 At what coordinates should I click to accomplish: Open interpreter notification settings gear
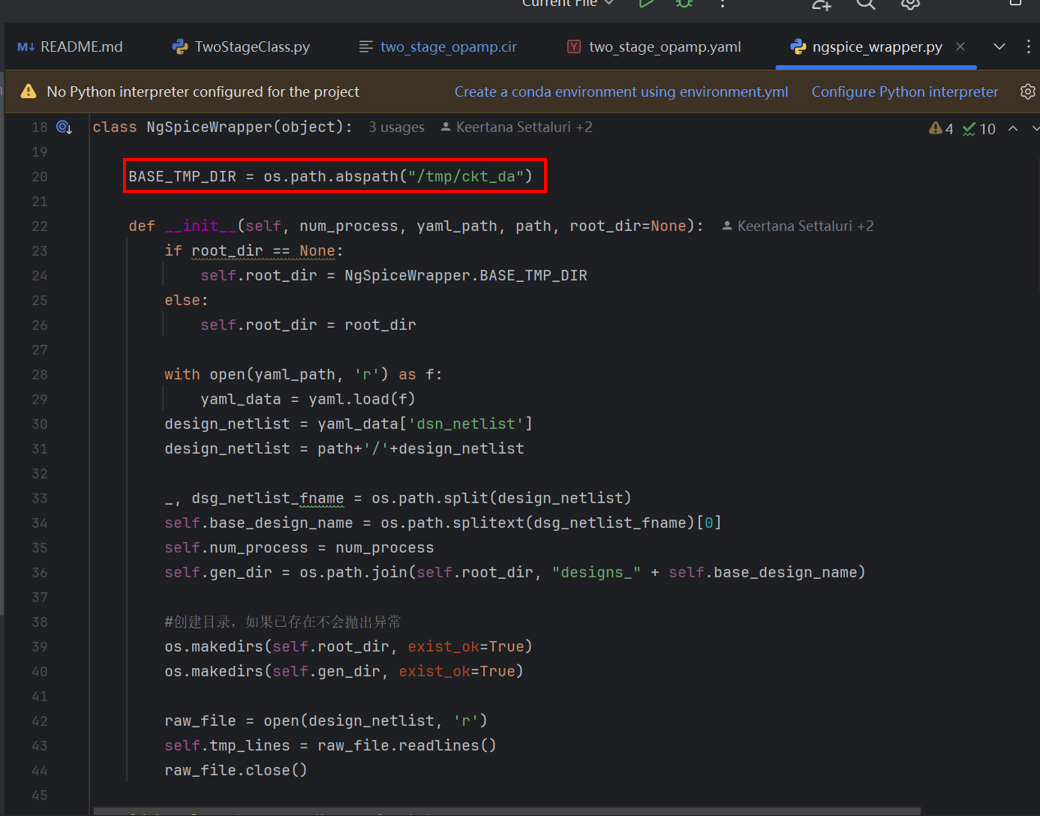pos(1027,92)
